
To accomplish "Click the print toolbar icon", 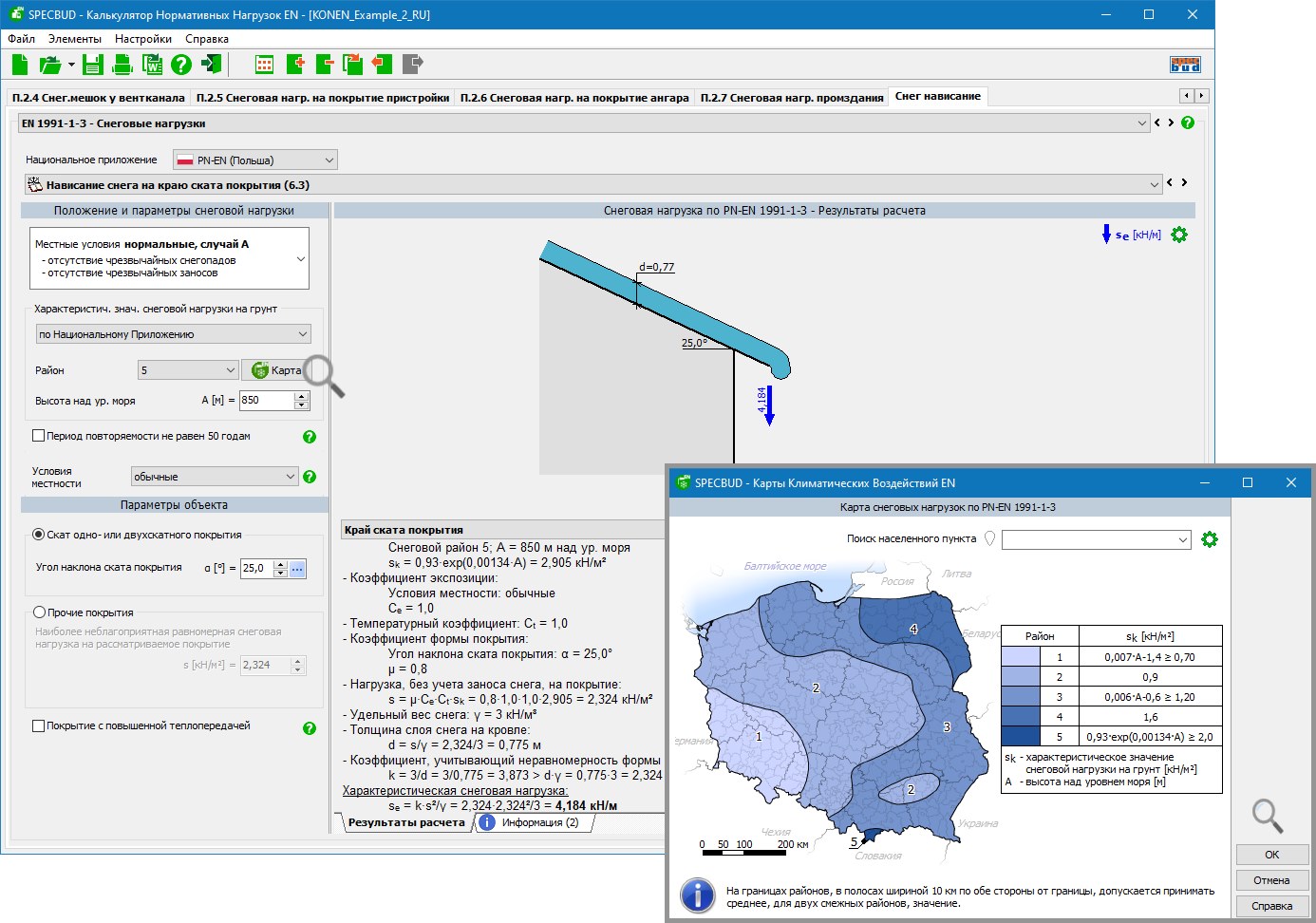I will click(x=122, y=65).
